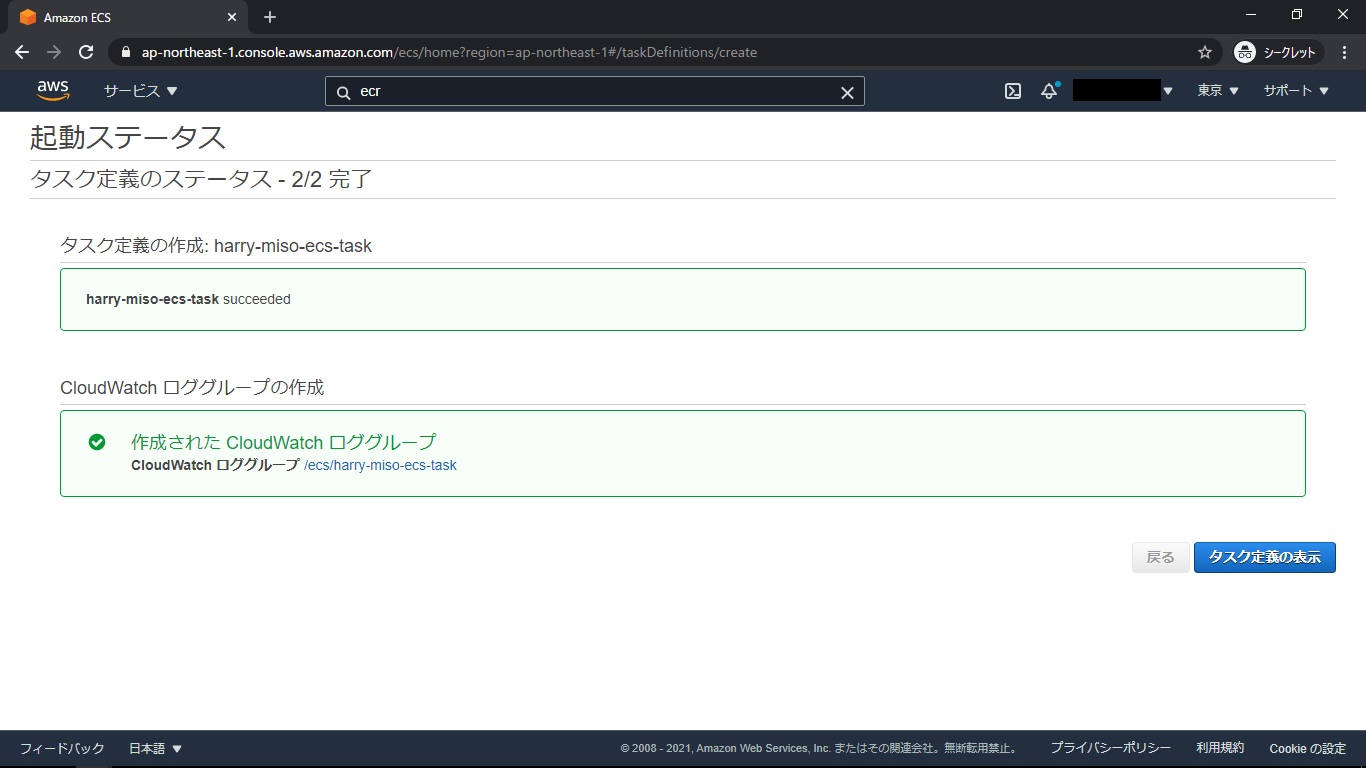Focus the AWS search field containing ecr

[590, 92]
